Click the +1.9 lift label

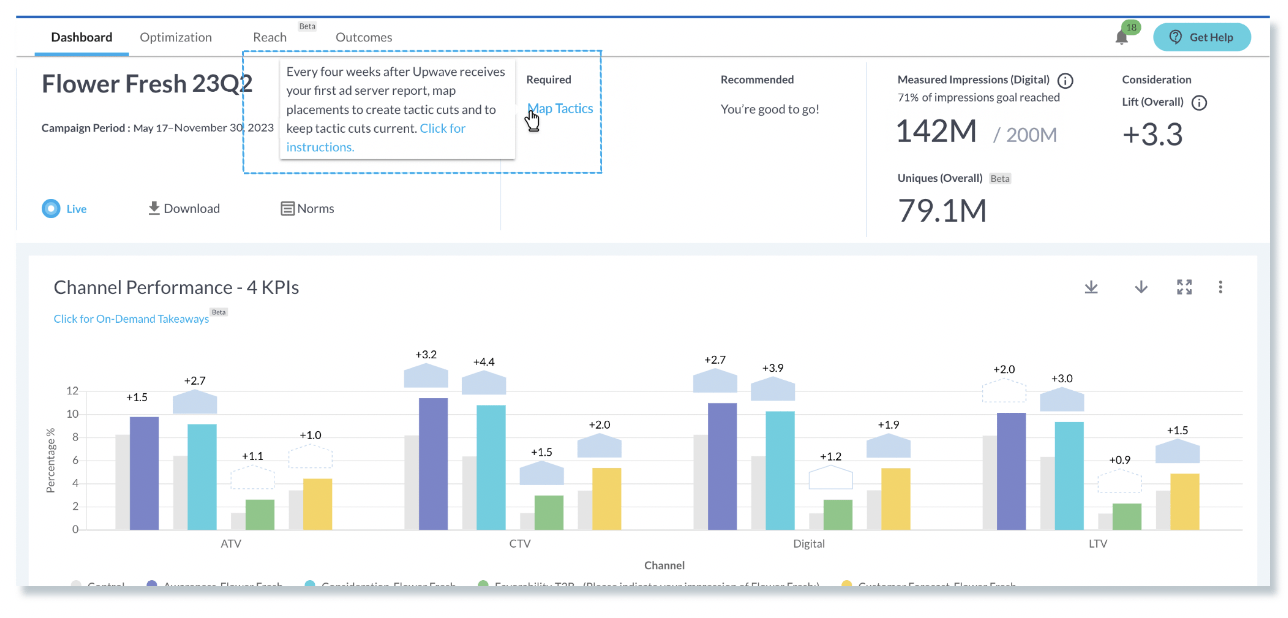pyautogui.click(x=889, y=424)
